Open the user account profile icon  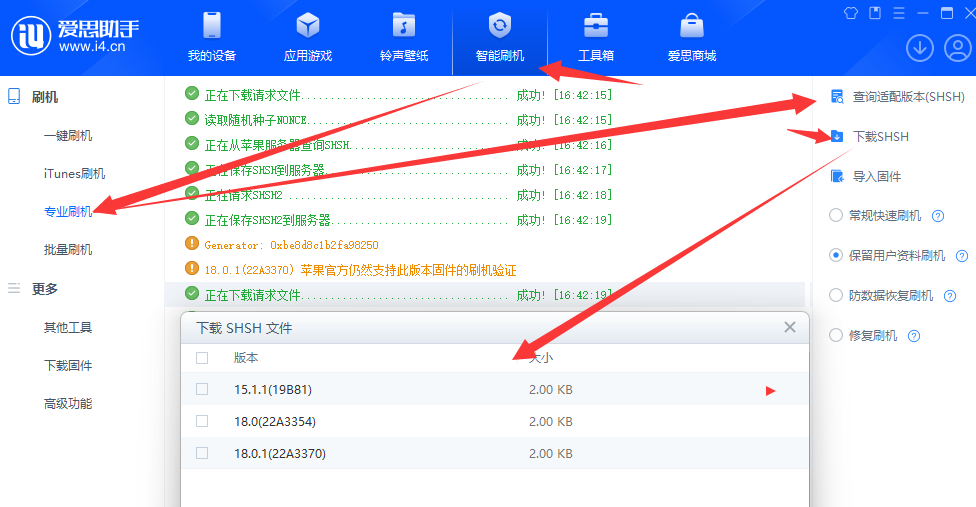pyautogui.click(x=957, y=47)
